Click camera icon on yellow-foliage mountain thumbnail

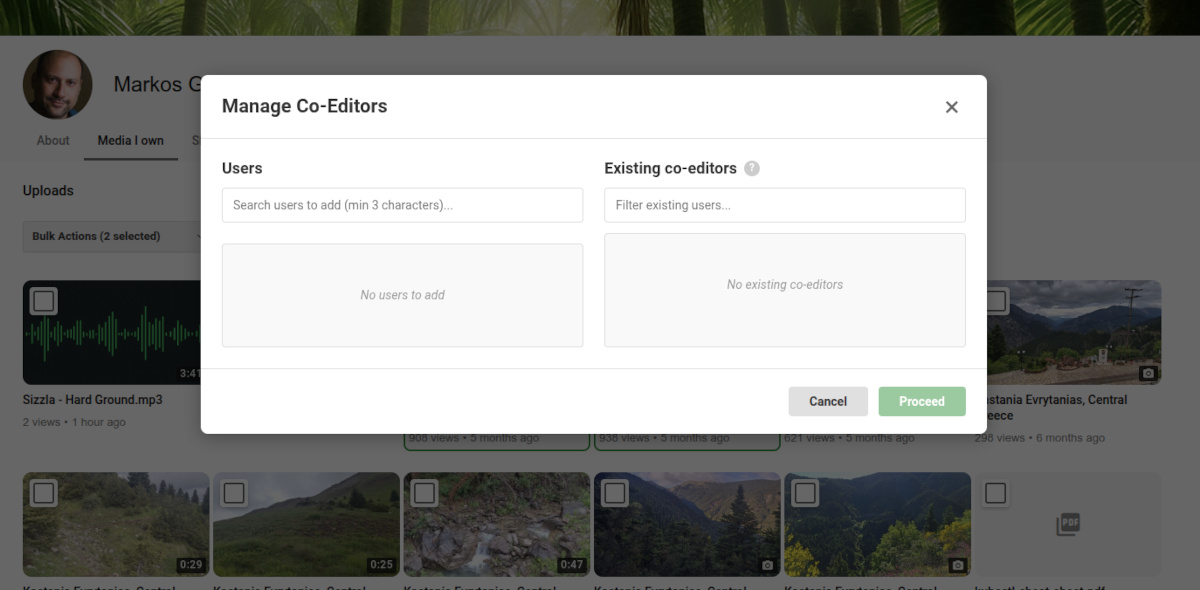[956, 565]
